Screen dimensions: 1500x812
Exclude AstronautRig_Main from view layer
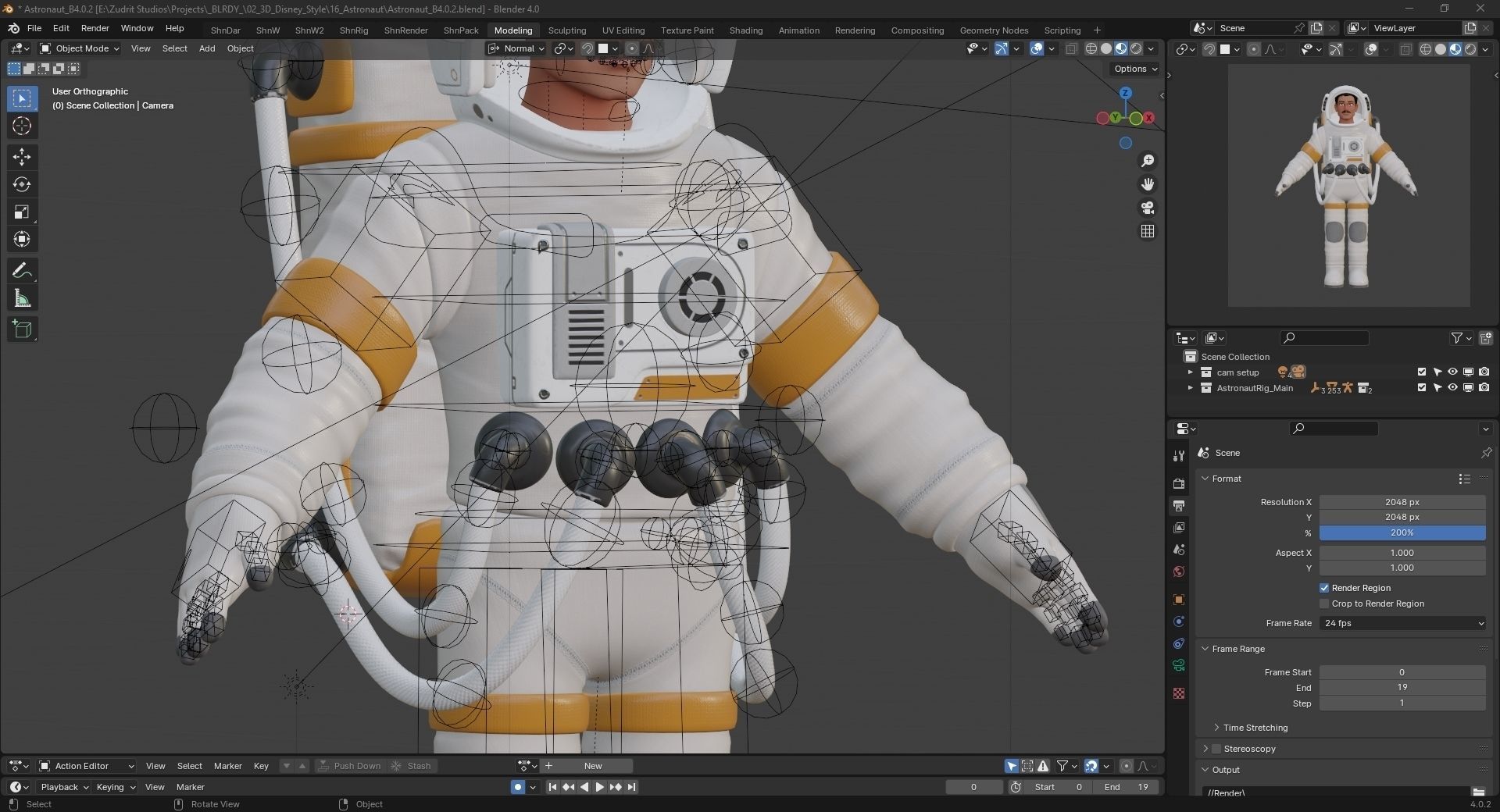[1422, 388]
